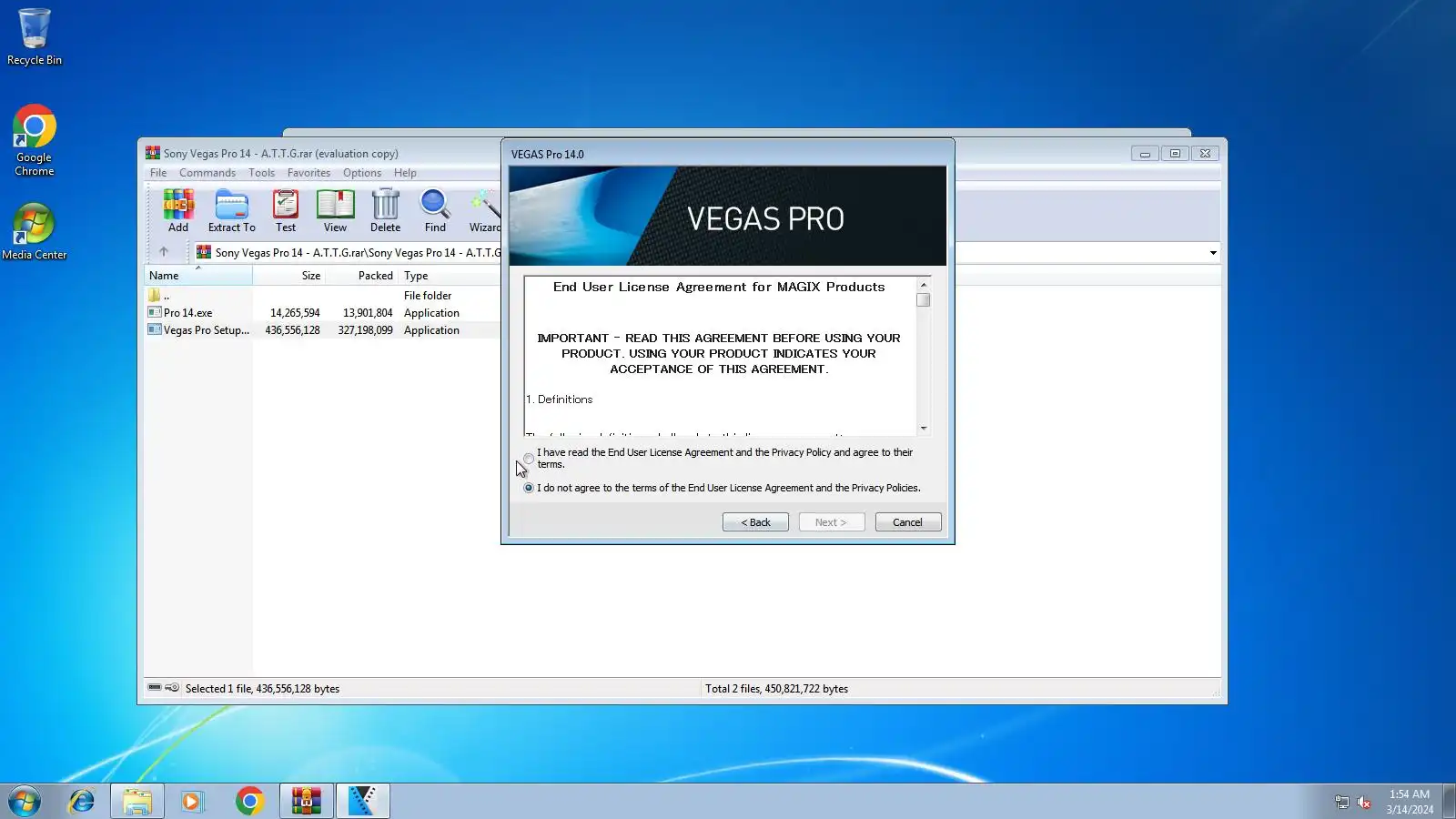Image resolution: width=1456 pixels, height=819 pixels.
Task: Click the Find magnifier toolbar icon
Action: pyautogui.click(x=435, y=211)
